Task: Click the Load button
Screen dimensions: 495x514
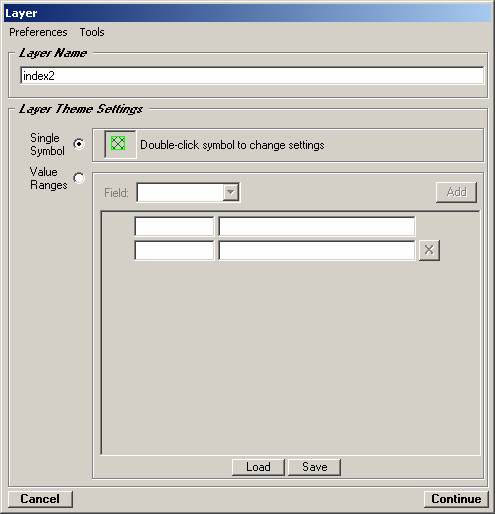Action: click(258, 467)
